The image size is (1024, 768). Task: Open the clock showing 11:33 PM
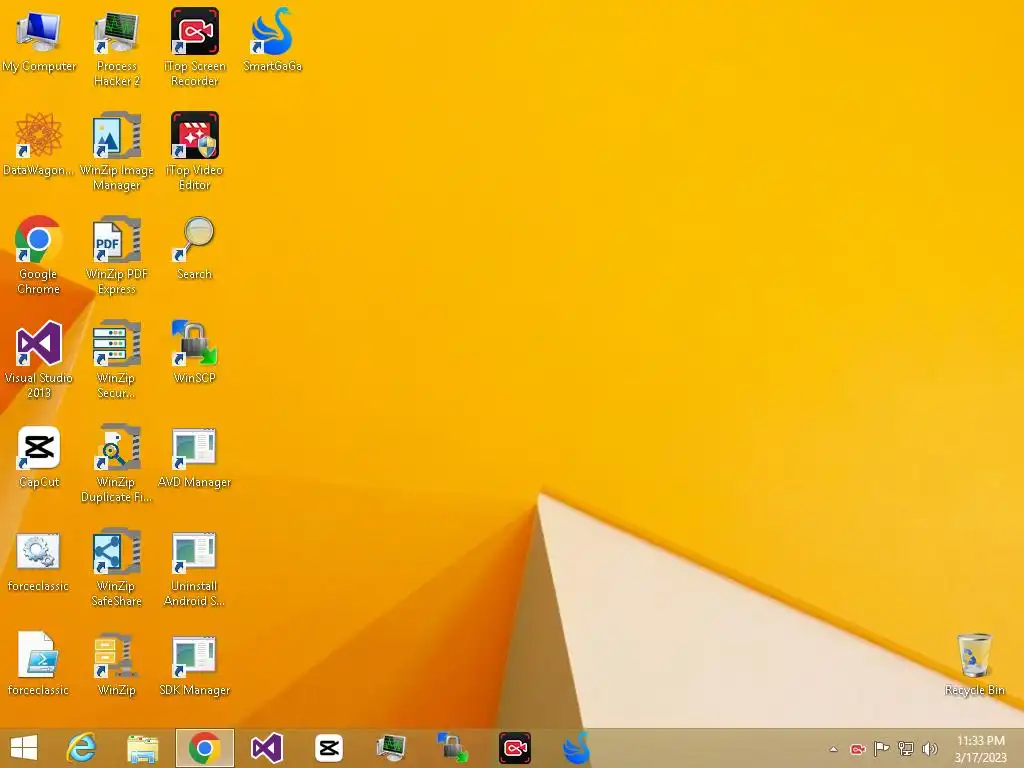click(x=981, y=749)
